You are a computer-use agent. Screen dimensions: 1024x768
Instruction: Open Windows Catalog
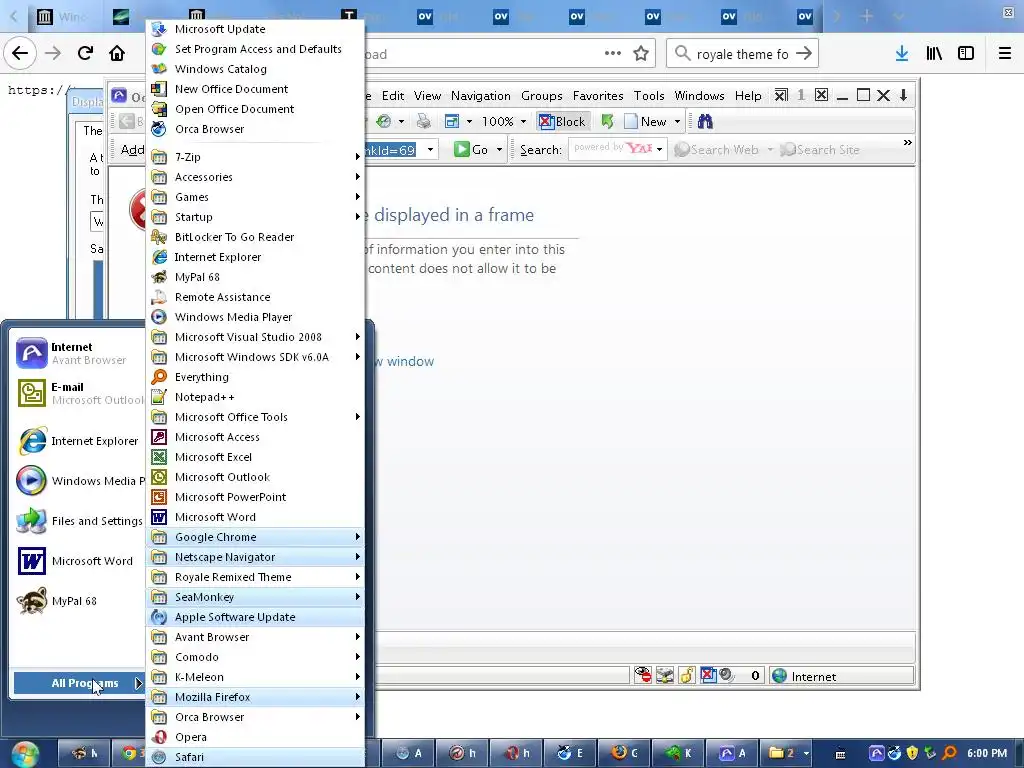pyautogui.click(x=255, y=69)
